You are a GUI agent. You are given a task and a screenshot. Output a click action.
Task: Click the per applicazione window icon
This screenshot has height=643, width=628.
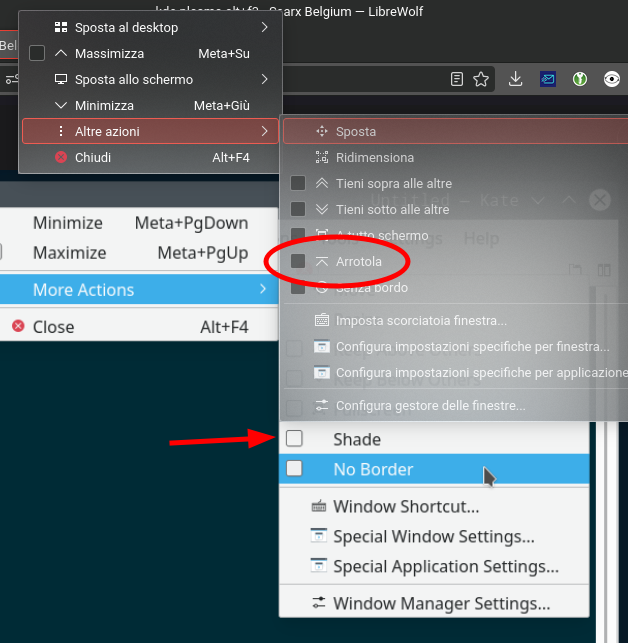[x=322, y=372]
